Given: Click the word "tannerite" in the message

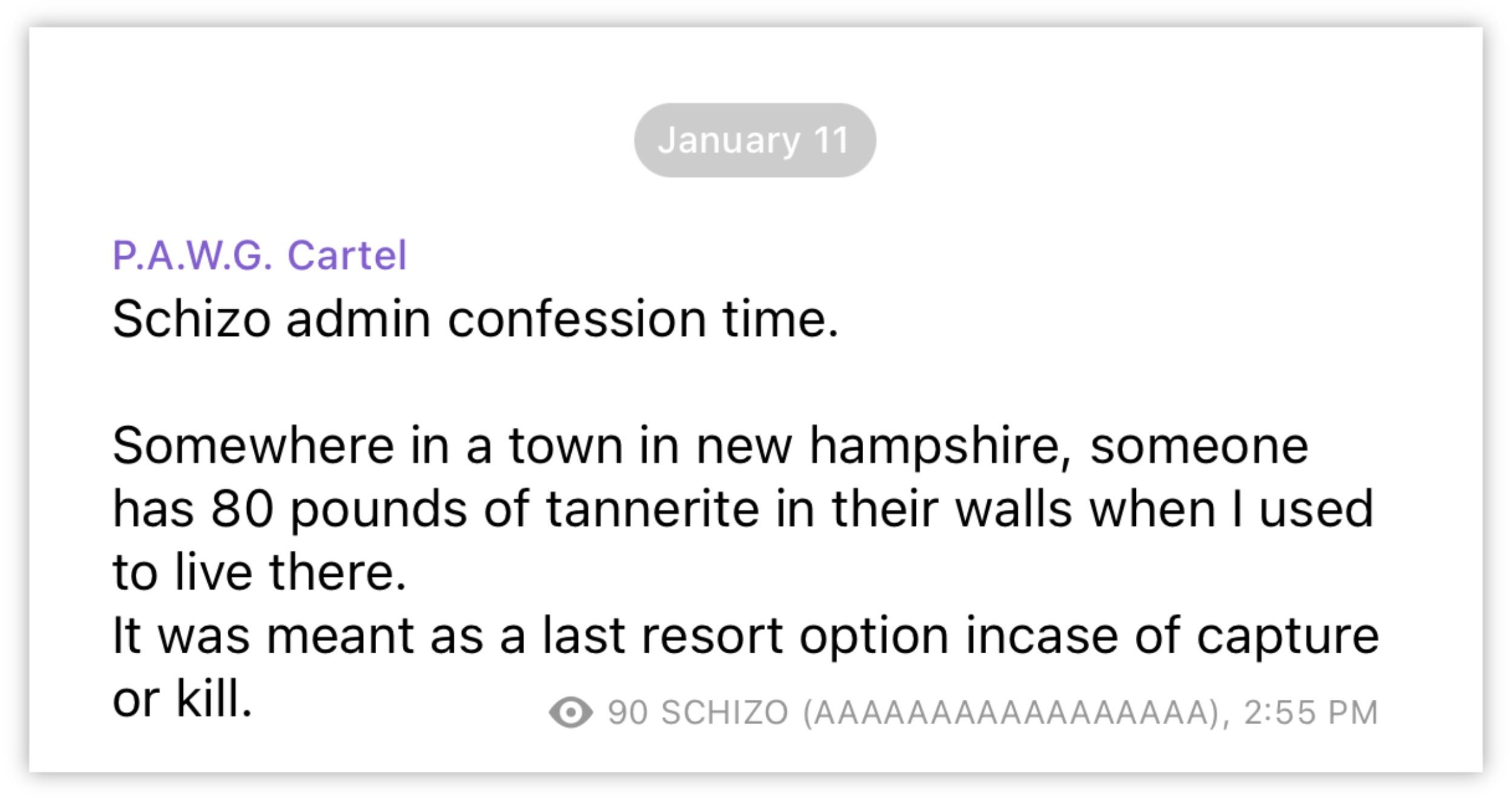Looking at the screenshot, I should click(652, 509).
